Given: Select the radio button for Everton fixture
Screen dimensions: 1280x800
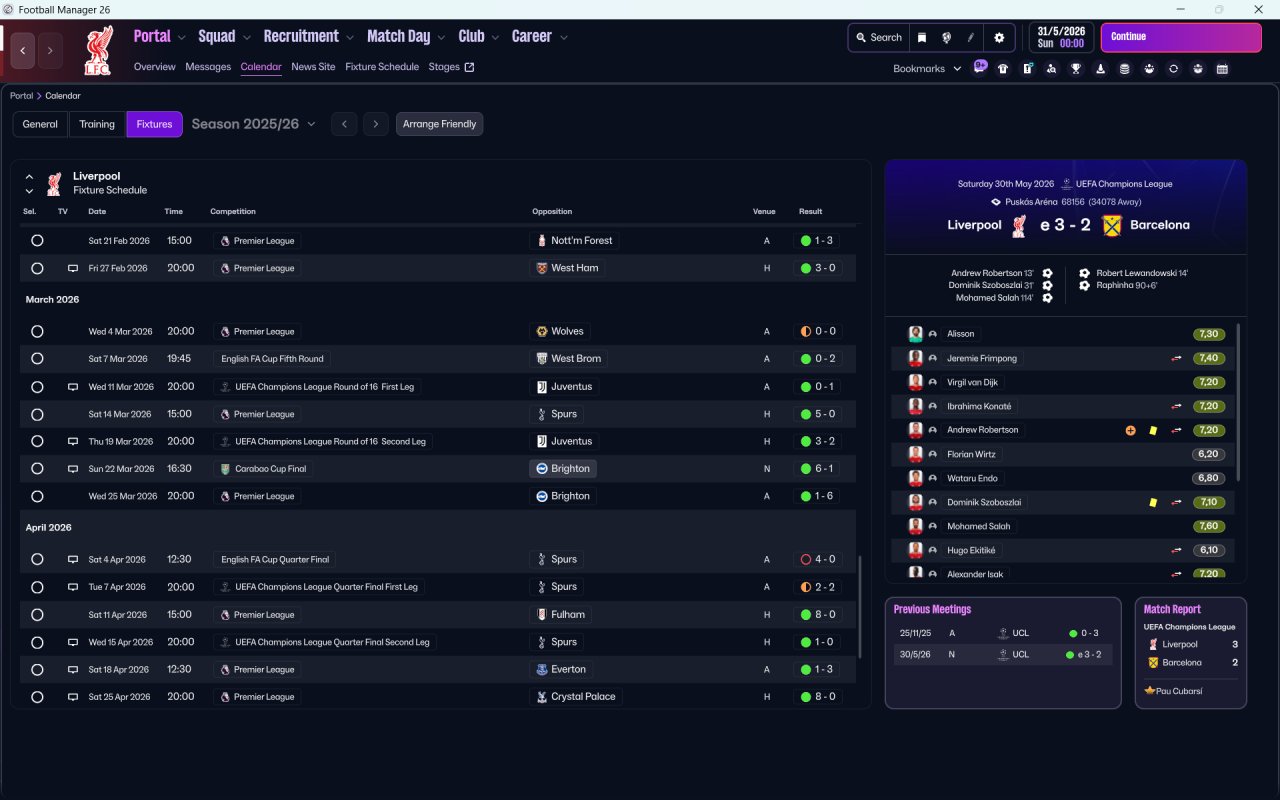Looking at the screenshot, I should [x=37, y=669].
